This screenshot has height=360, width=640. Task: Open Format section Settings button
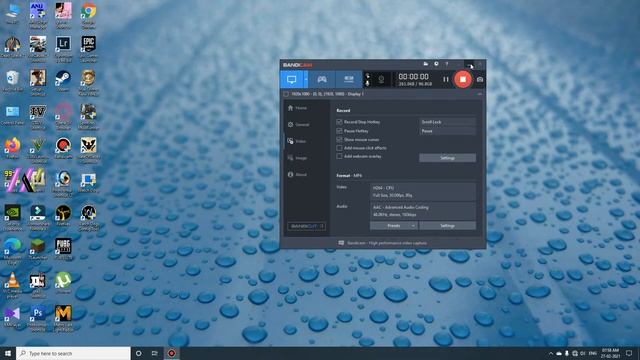[x=447, y=226]
